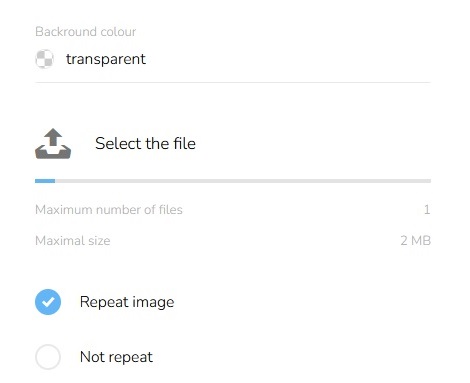Open the Backround colour picker field
The image size is (470, 383).
coord(233,59)
